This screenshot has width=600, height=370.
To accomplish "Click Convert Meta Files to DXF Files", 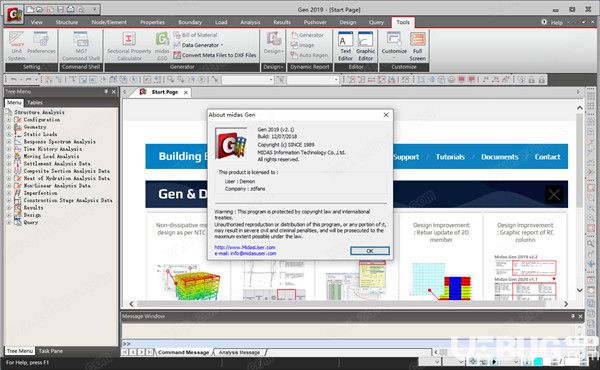I will [215, 55].
